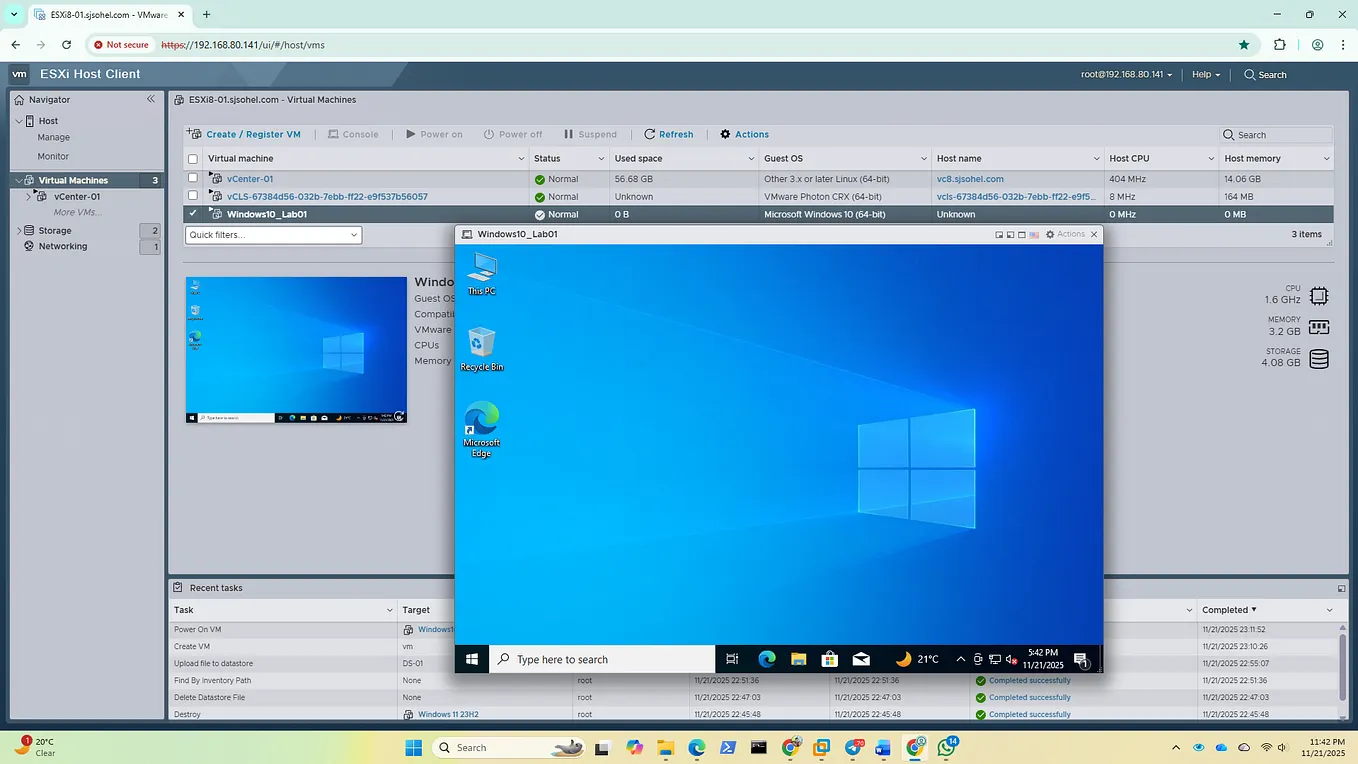
Task: Click the VM list Search field
Action: point(1277,135)
